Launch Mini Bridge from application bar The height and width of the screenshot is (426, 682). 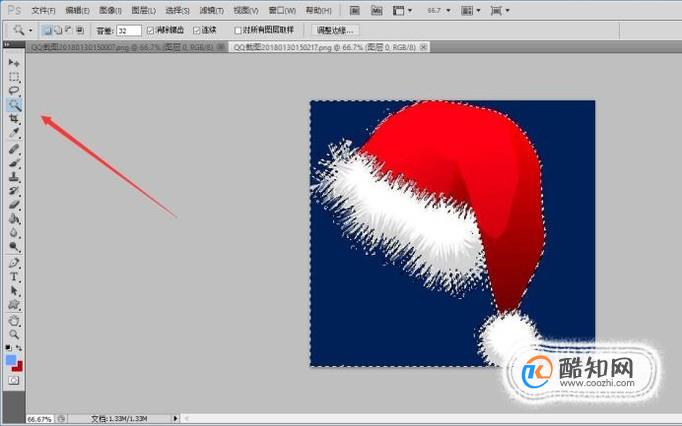[377, 10]
